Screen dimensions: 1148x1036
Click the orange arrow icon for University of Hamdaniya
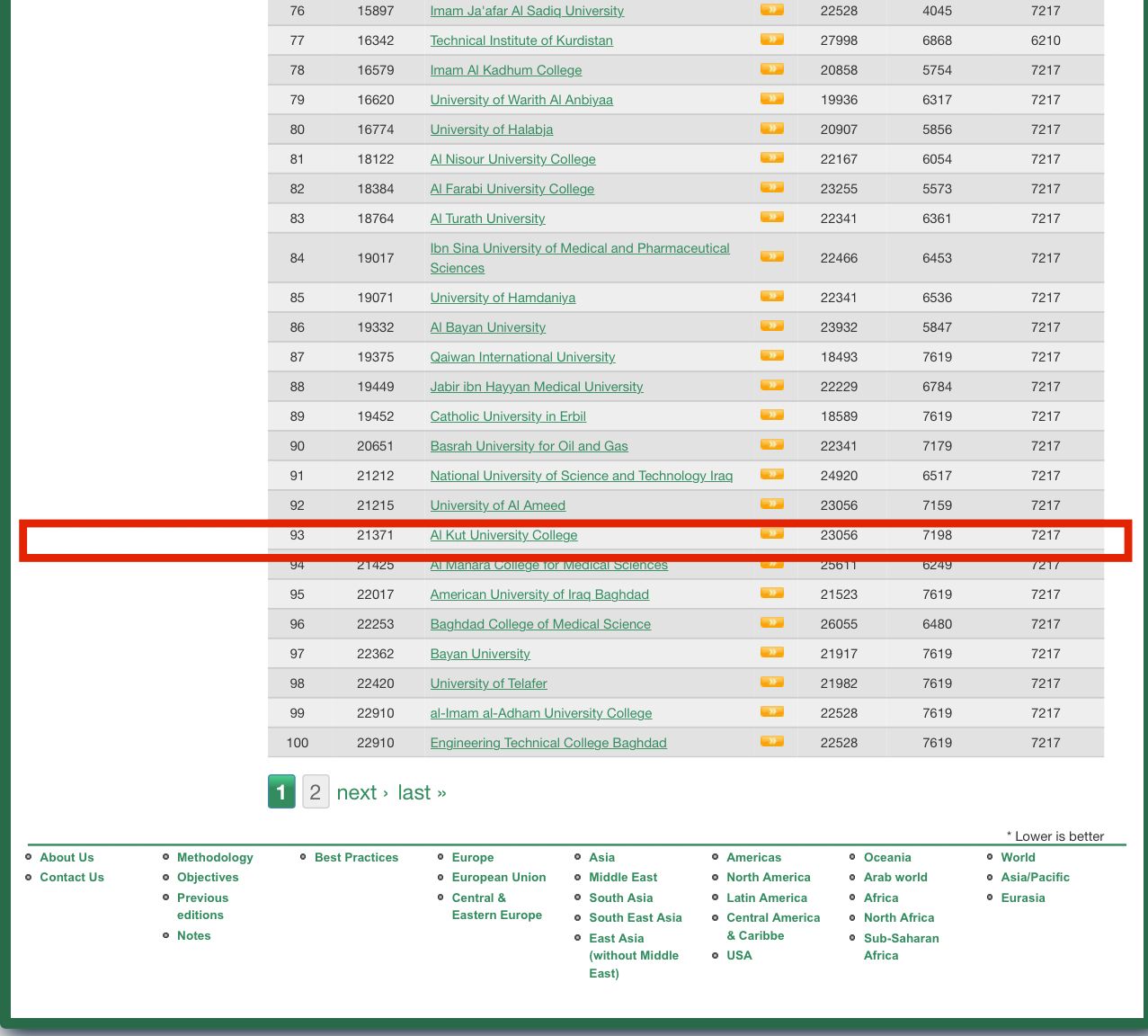[x=771, y=297]
